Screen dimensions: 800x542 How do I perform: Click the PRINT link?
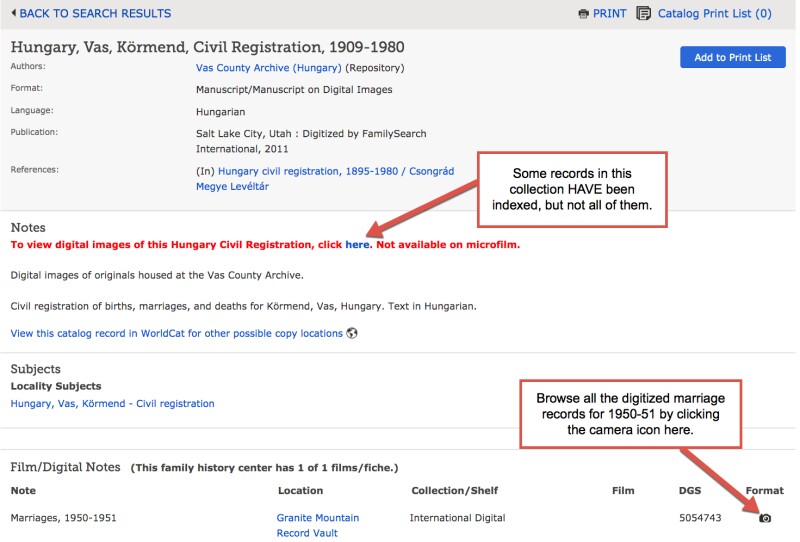609,14
